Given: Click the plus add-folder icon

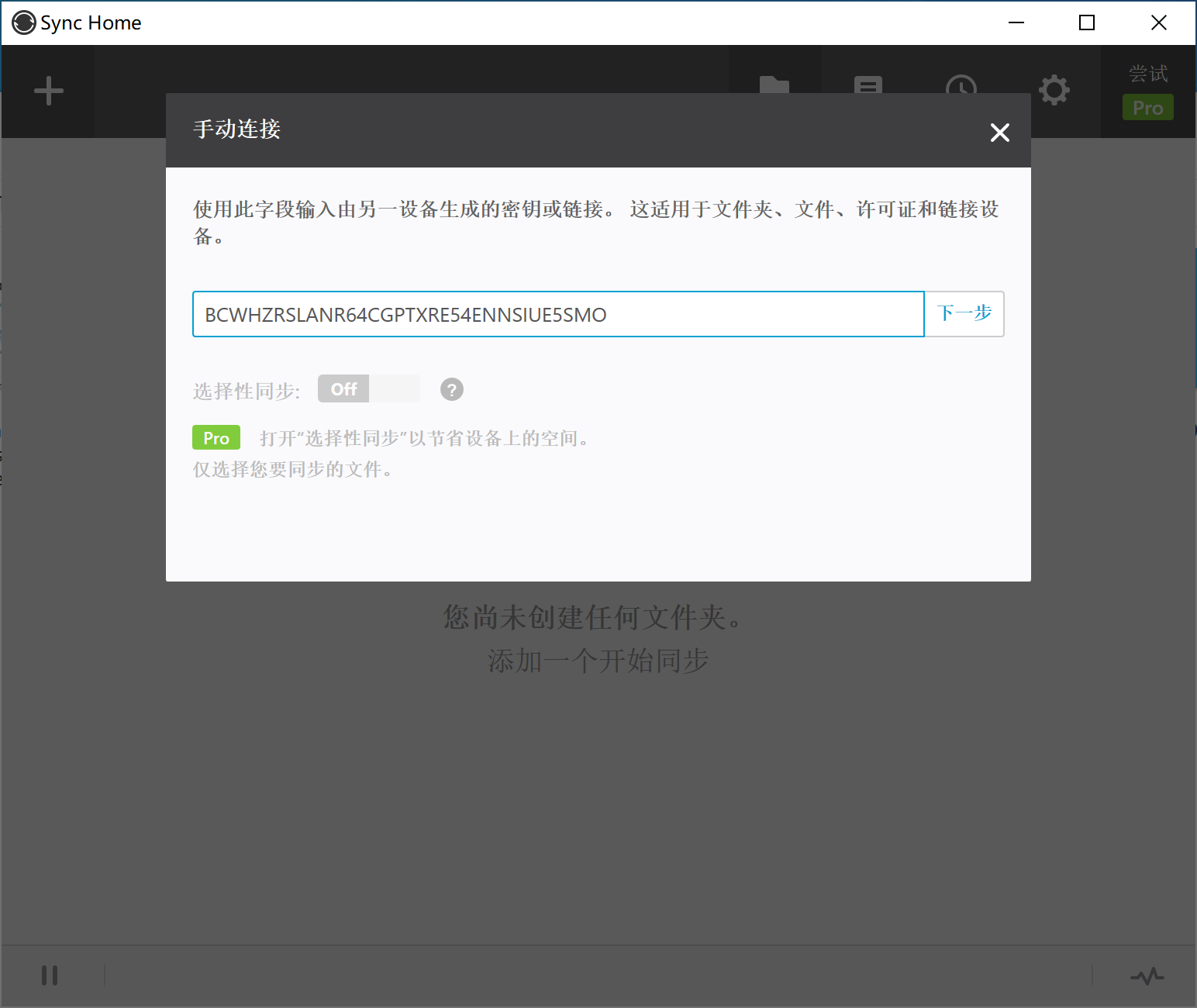Looking at the screenshot, I should [x=49, y=91].
